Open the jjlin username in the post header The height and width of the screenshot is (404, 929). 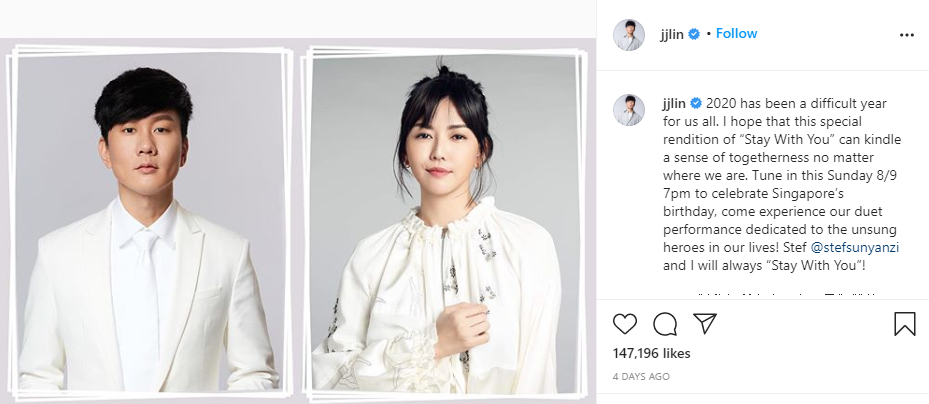tap(672, 34)
